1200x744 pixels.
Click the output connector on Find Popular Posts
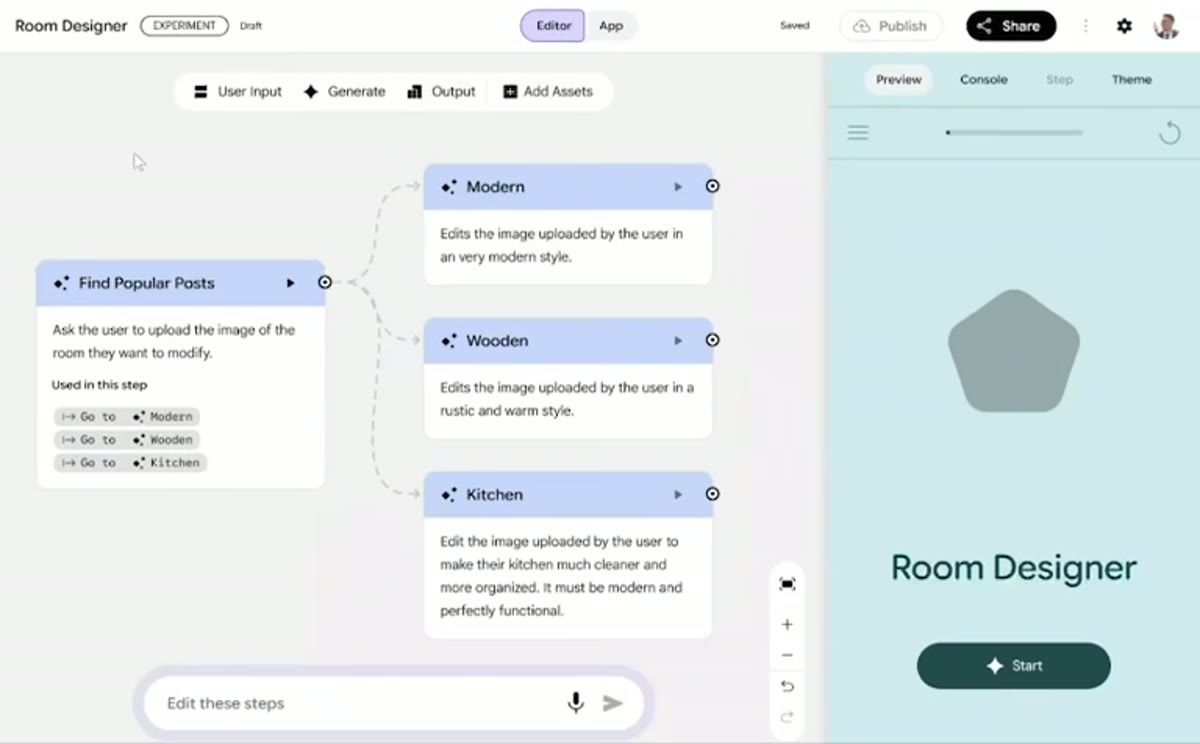pyautogui.click(x=325, y=283)
